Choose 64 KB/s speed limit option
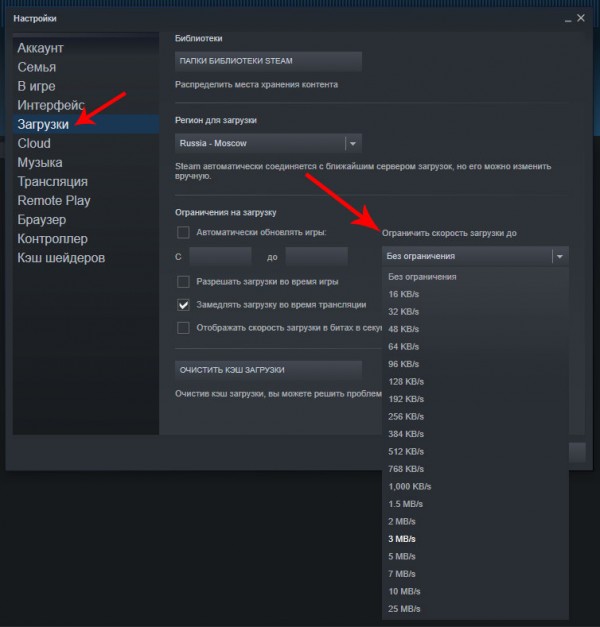This screenshot has width=600, height=627. click(x=475, y=347)
